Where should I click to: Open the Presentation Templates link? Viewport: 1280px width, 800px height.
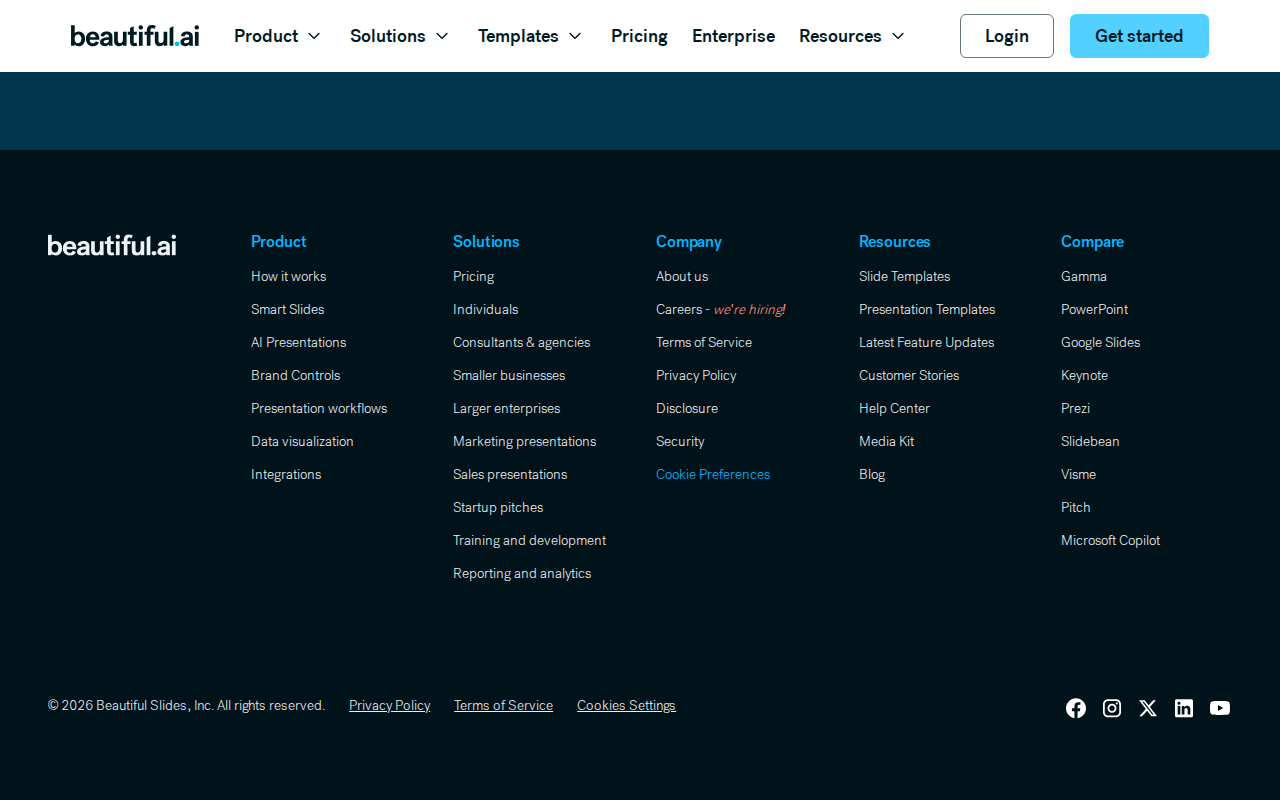[x=927, y=309]
